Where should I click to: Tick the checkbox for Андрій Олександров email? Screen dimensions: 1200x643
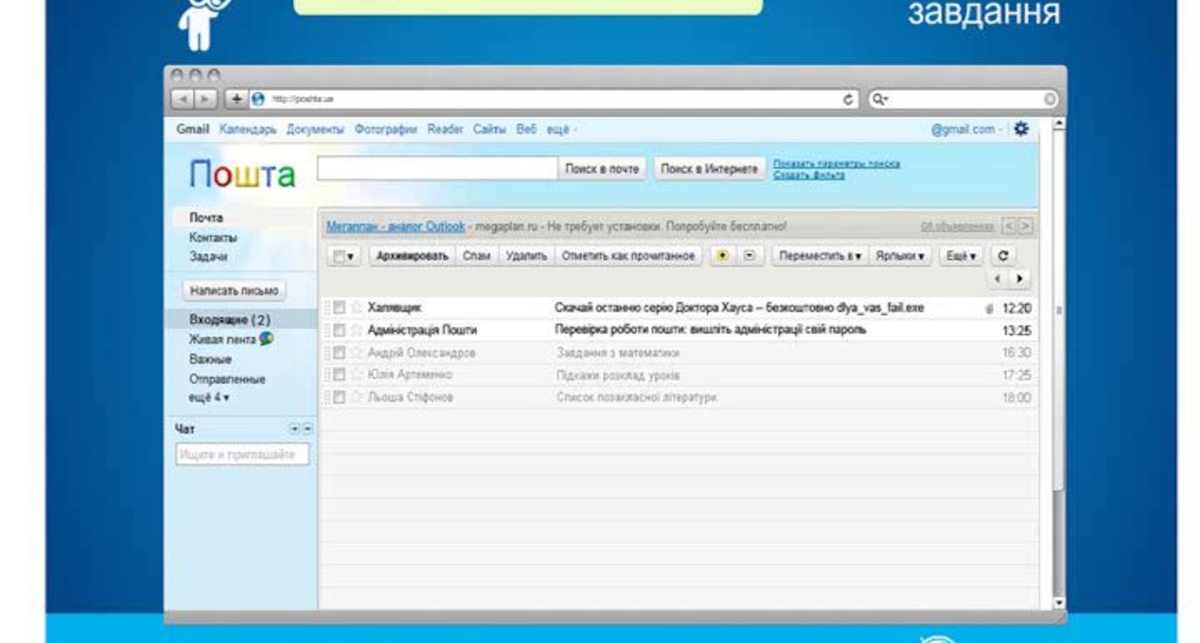click(339, 353)
